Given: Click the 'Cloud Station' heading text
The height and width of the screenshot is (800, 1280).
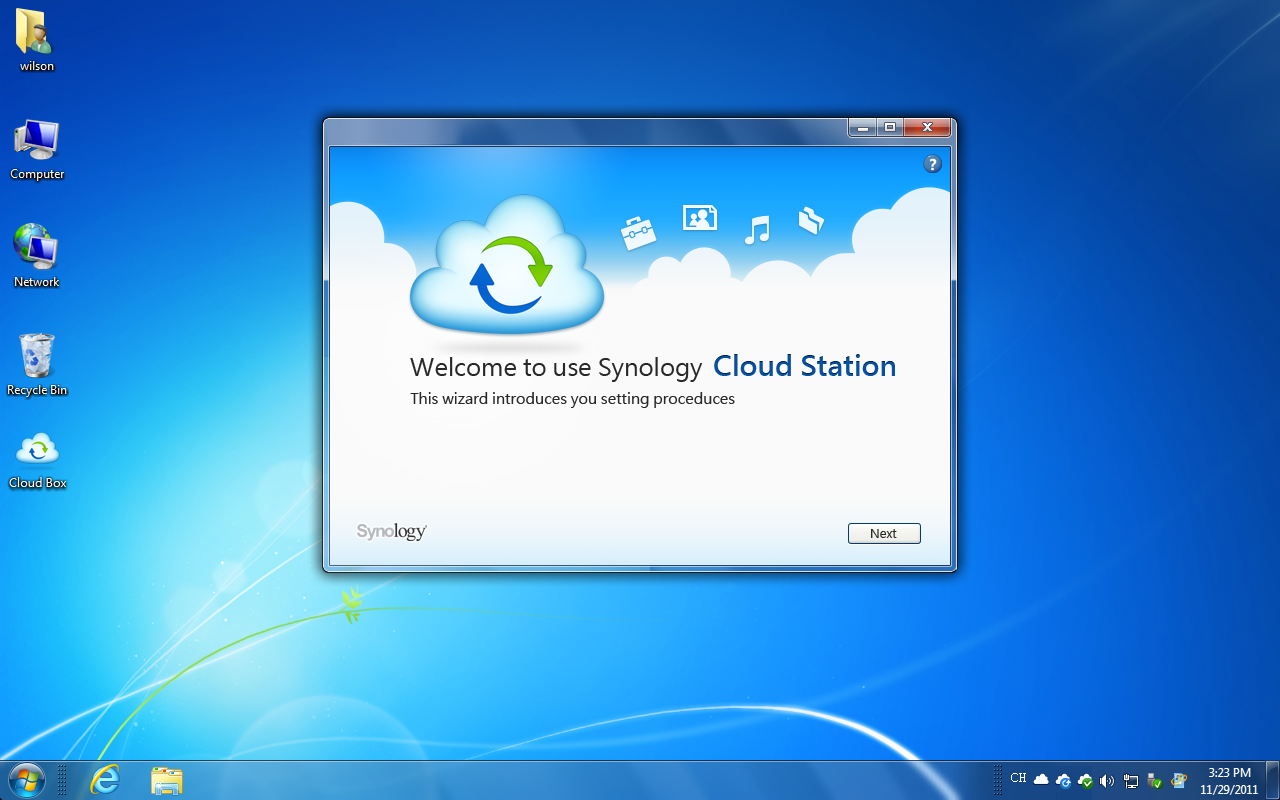Looking at the screenshot, I should point(804,366).
